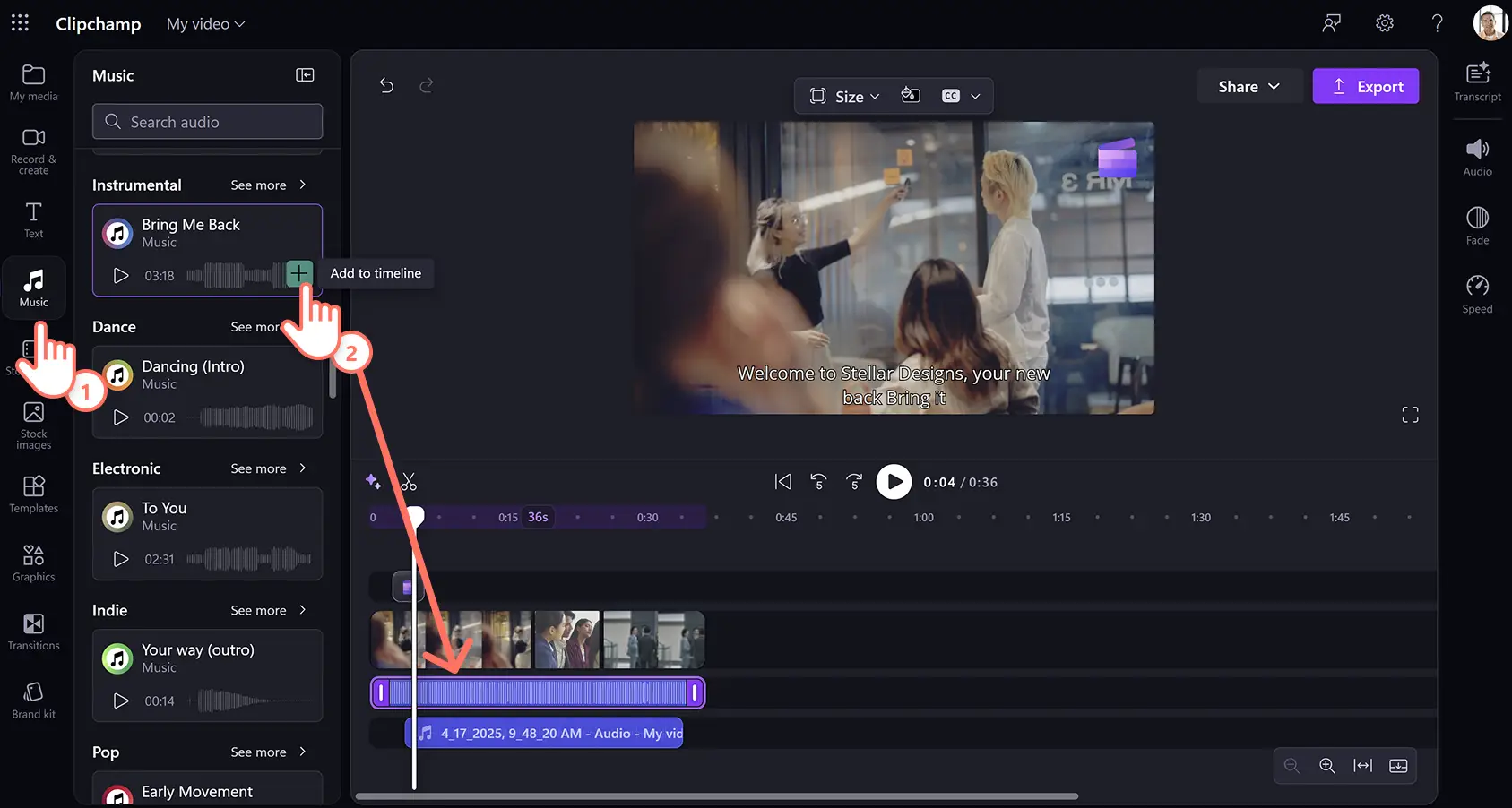The height and width of the screenshot is (808, 1512).
Task: Open Templates panel
Action: tap(34, 494)
